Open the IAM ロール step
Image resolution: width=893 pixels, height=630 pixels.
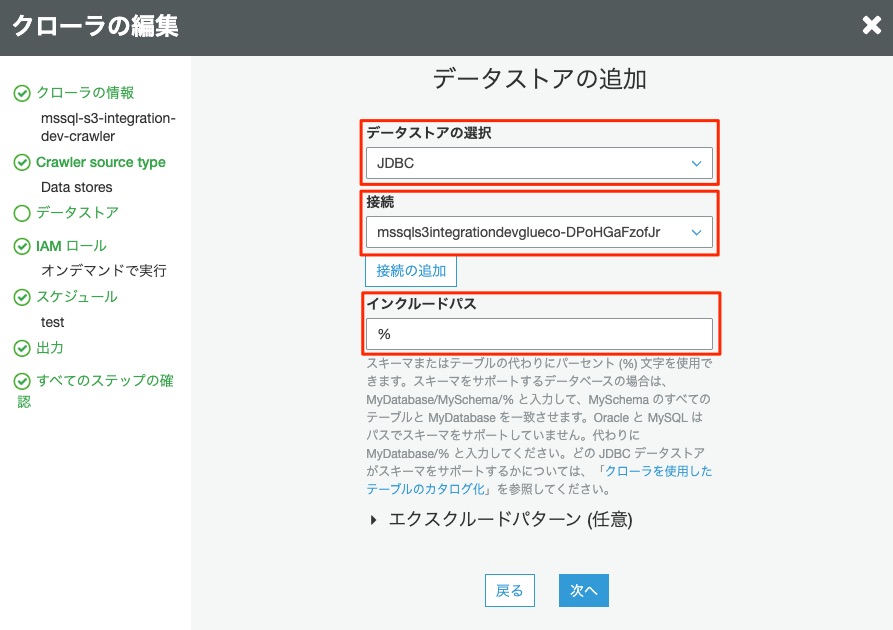(x=71, y=246)
